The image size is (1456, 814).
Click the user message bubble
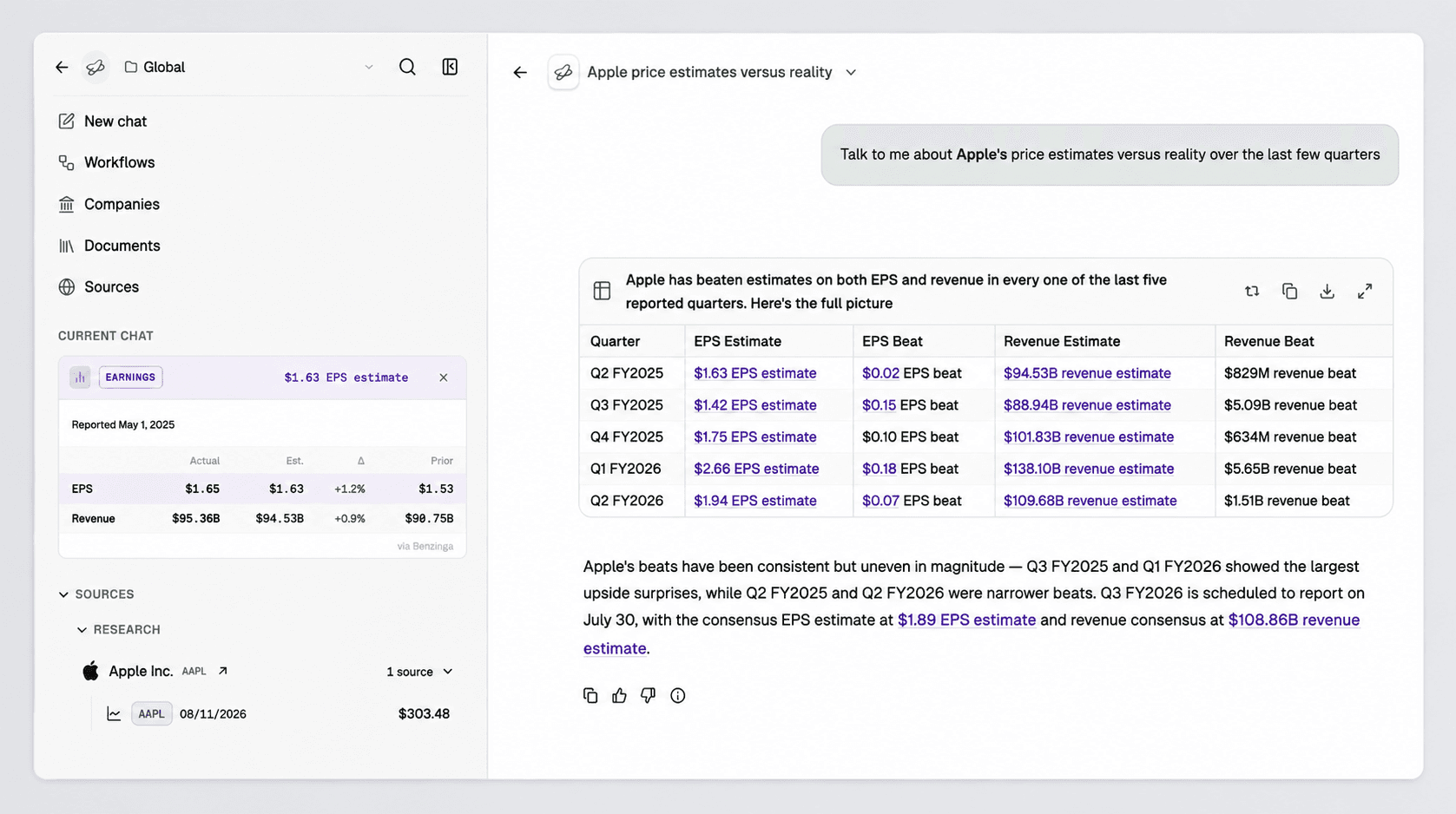pos(1110,154)
